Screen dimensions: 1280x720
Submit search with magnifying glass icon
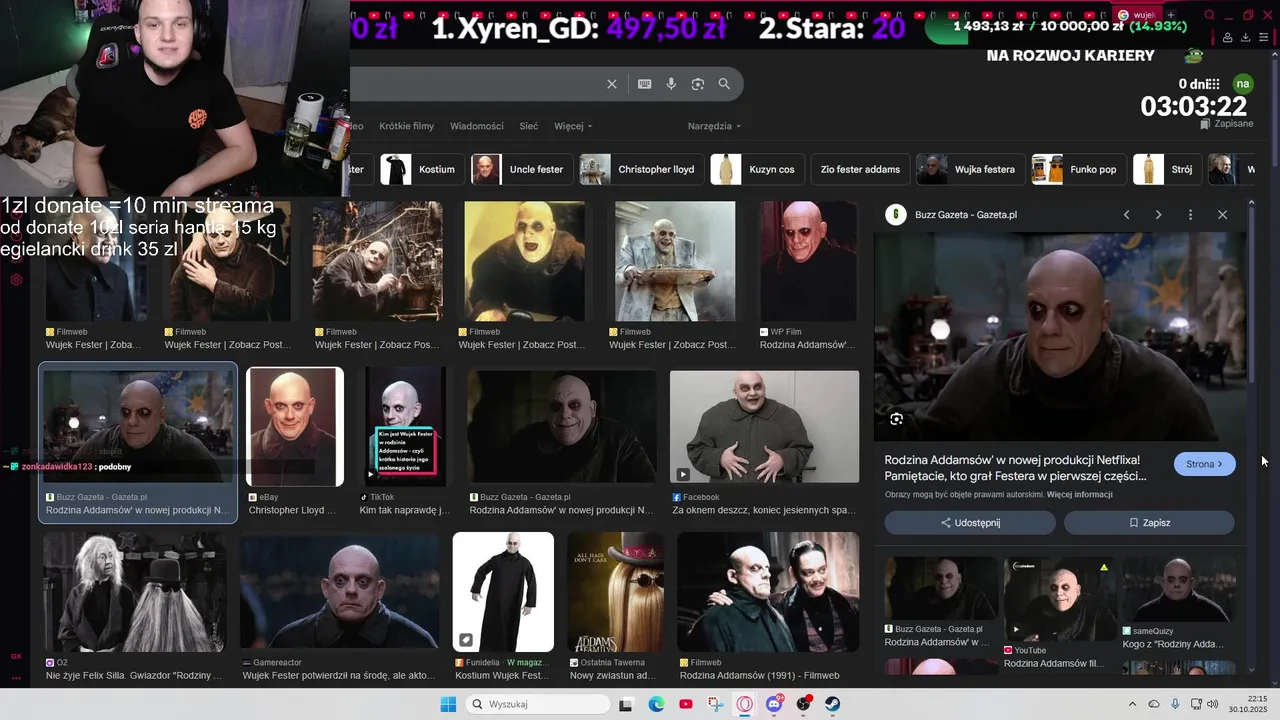(x=724, y=84)
